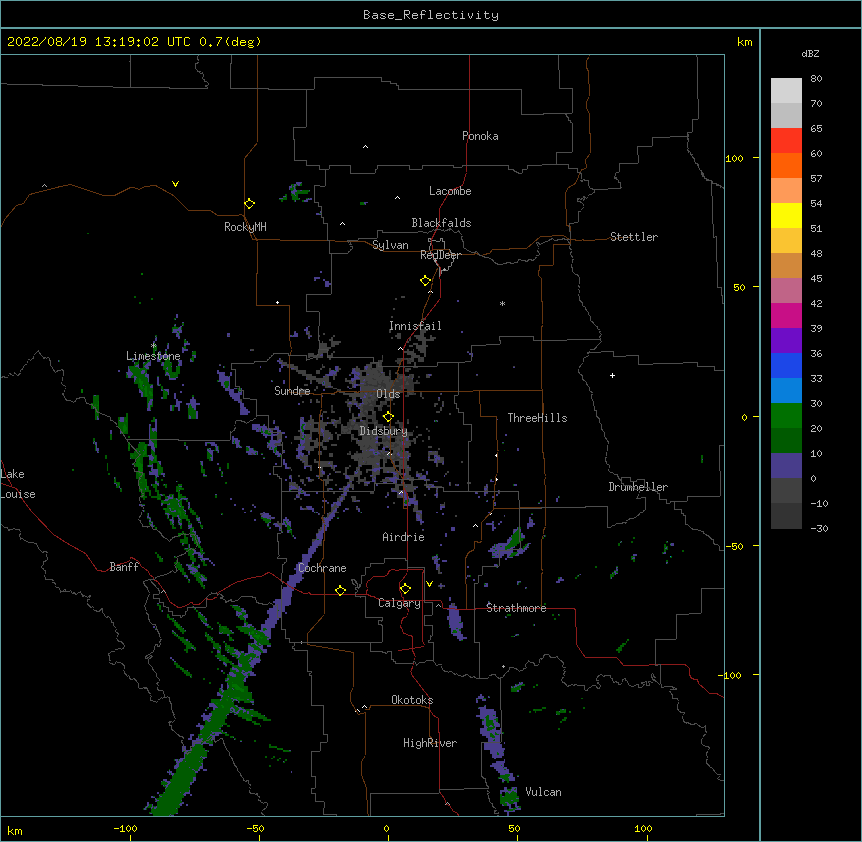
Task: Select the Base_Reflectivity title
Action: 431,15
